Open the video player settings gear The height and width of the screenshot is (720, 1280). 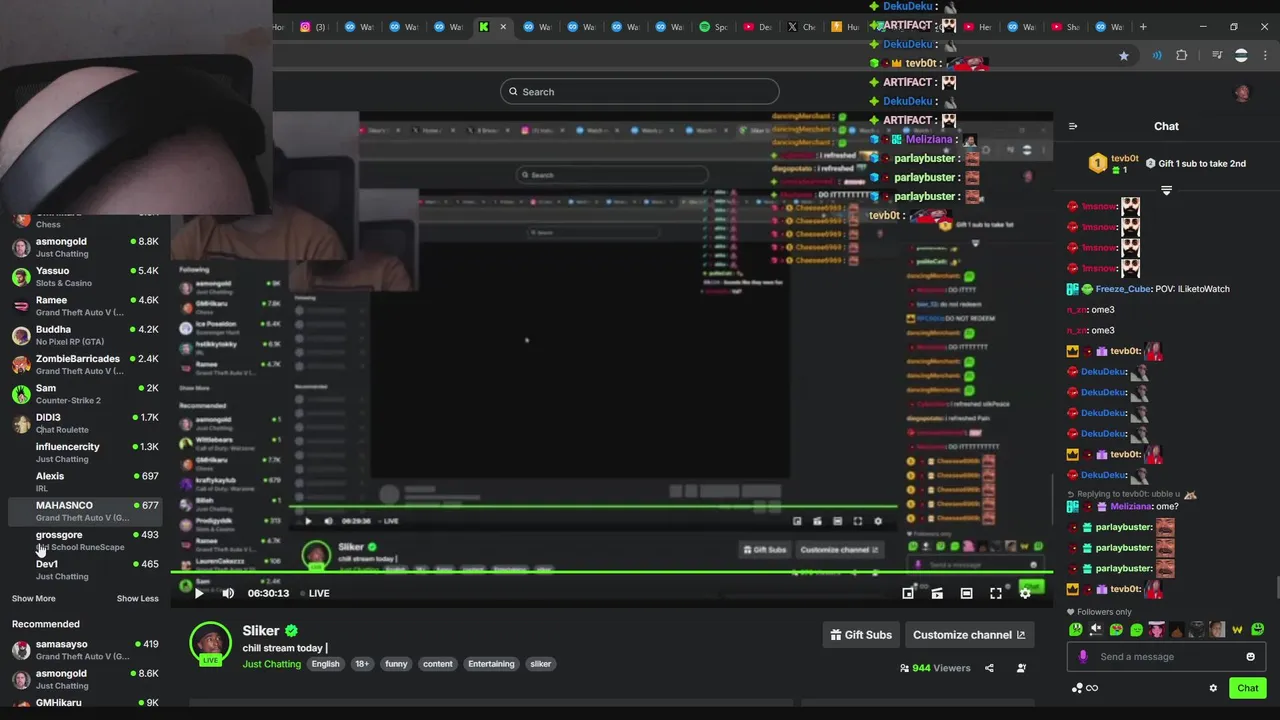point(1025,593)
